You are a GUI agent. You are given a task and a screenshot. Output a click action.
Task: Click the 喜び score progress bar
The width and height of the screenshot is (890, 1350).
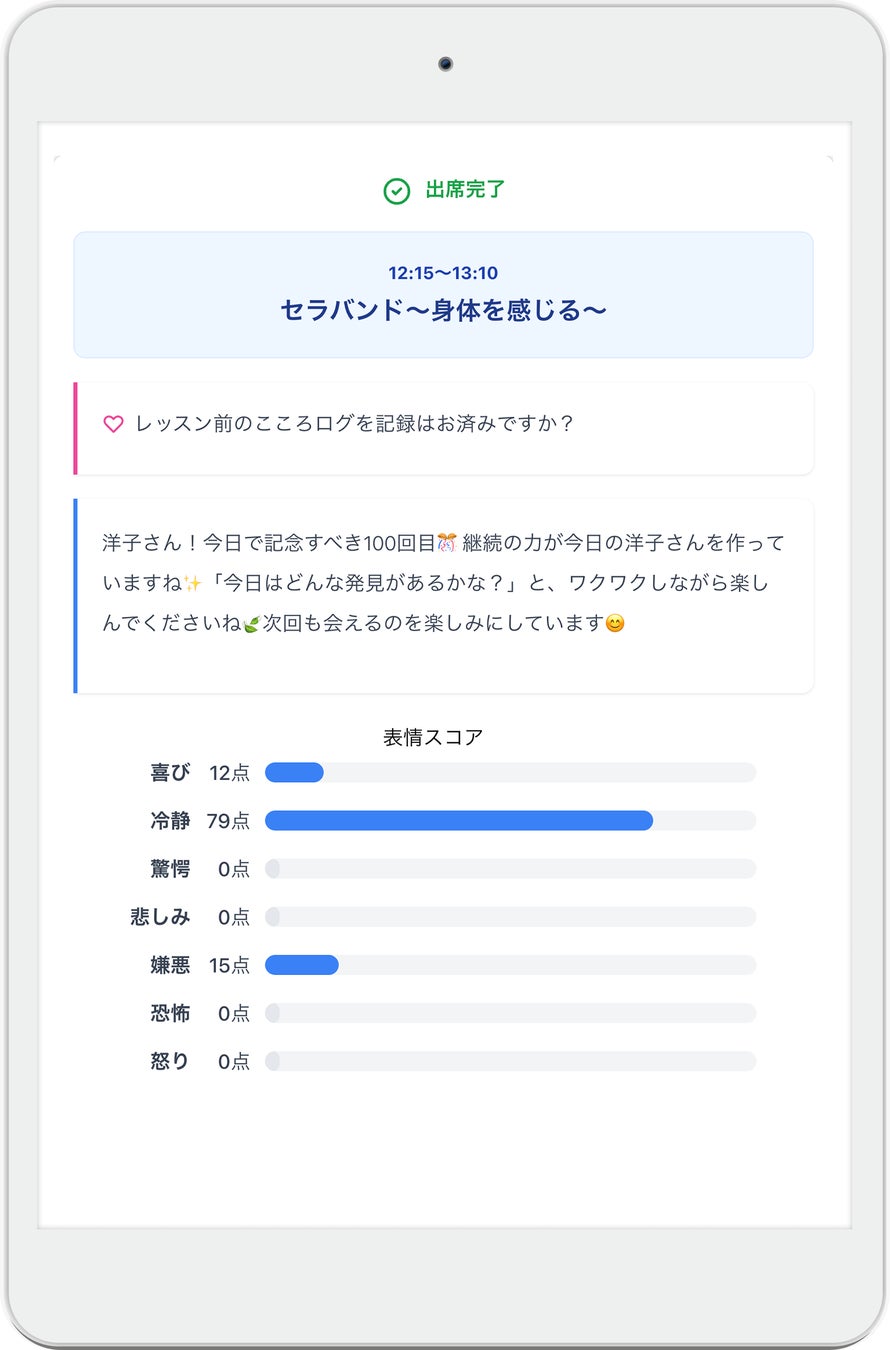(510, 772)
